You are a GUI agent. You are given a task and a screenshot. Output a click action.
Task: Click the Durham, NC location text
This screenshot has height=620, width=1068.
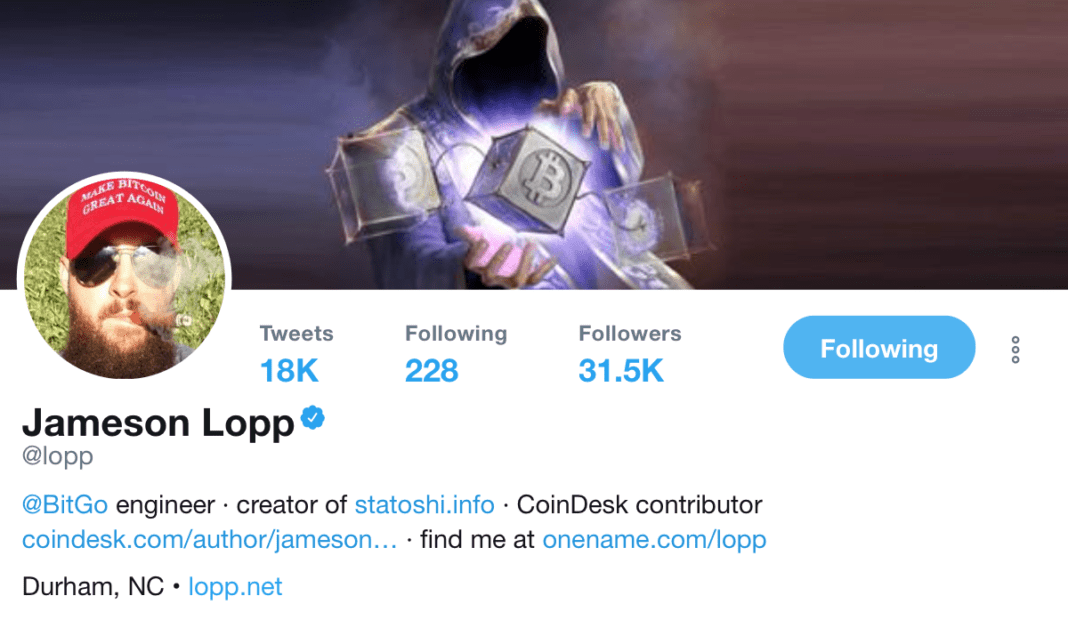[93, 587]
